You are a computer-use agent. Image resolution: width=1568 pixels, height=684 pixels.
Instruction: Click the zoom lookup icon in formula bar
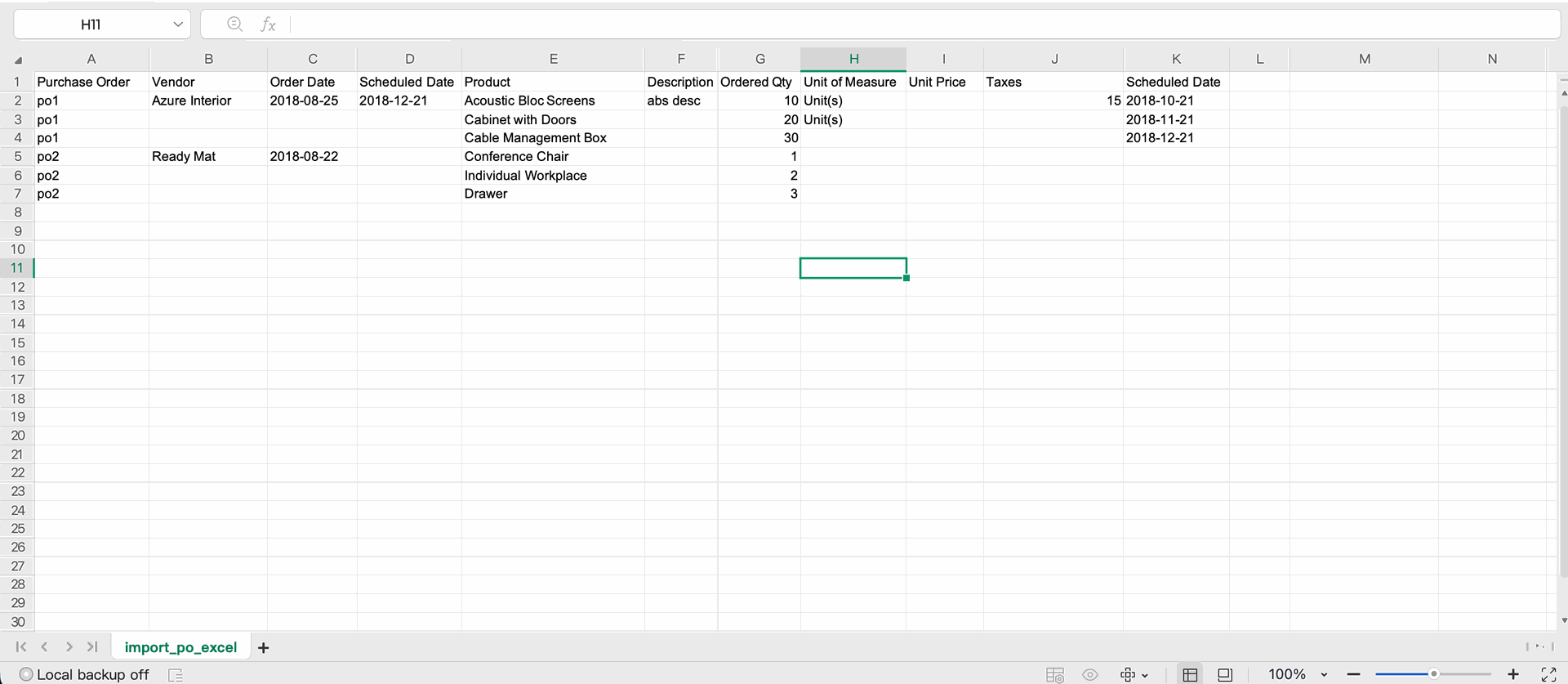234,25
